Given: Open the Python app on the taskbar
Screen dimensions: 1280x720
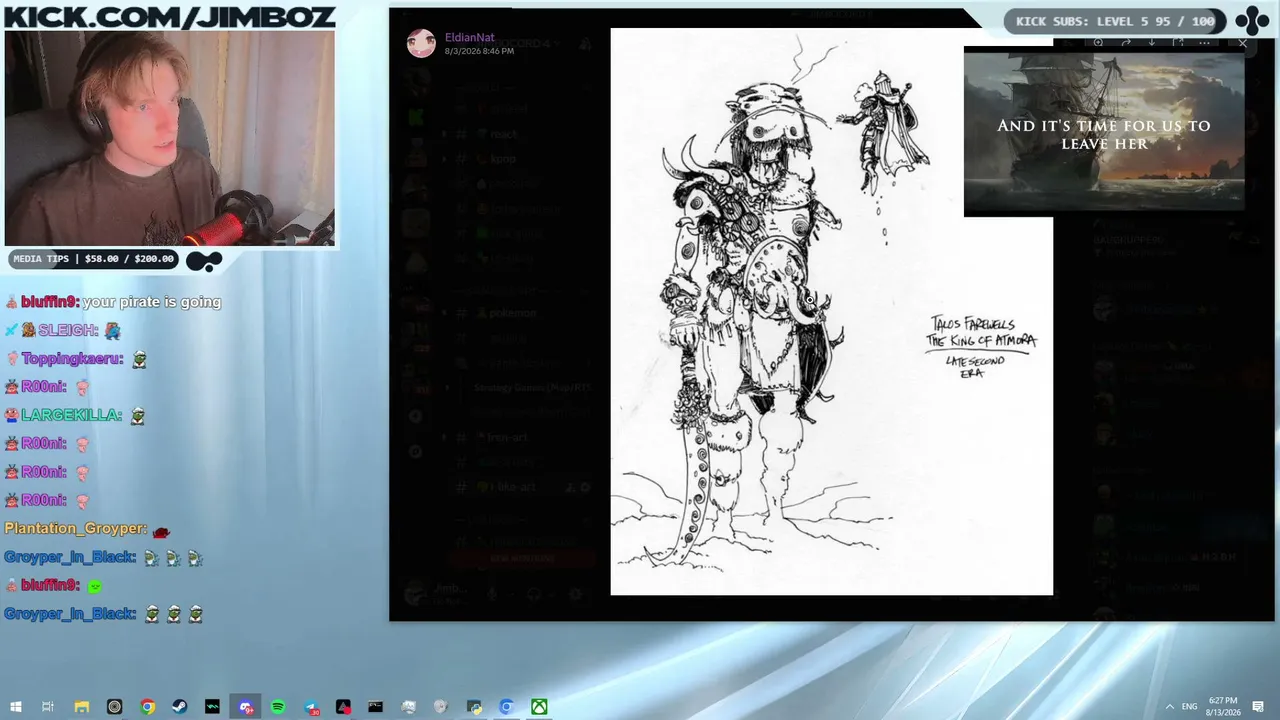Looking at the screenshot, I should [x=474, y=707].
